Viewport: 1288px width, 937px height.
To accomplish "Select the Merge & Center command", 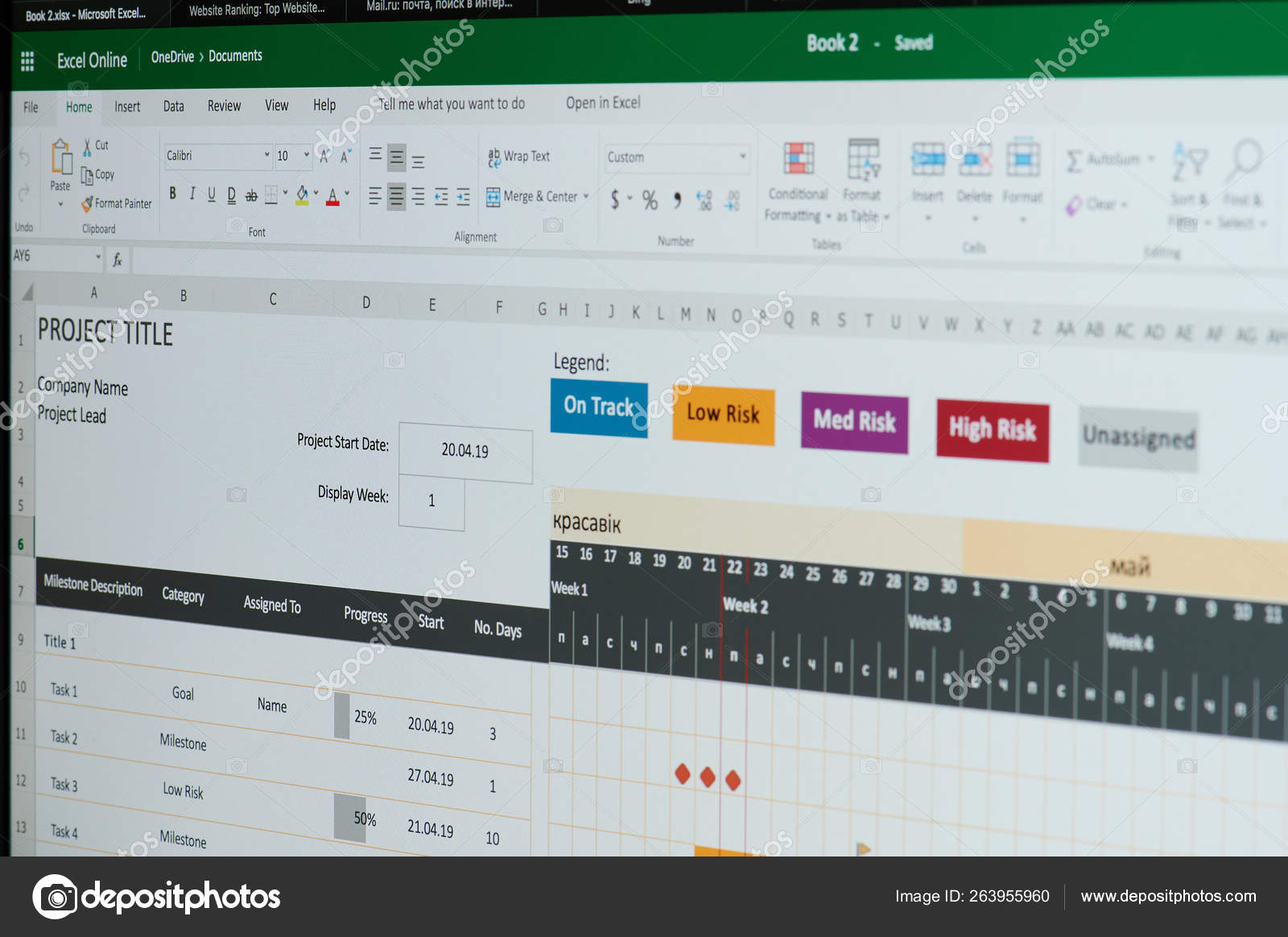I will [535, 196].
